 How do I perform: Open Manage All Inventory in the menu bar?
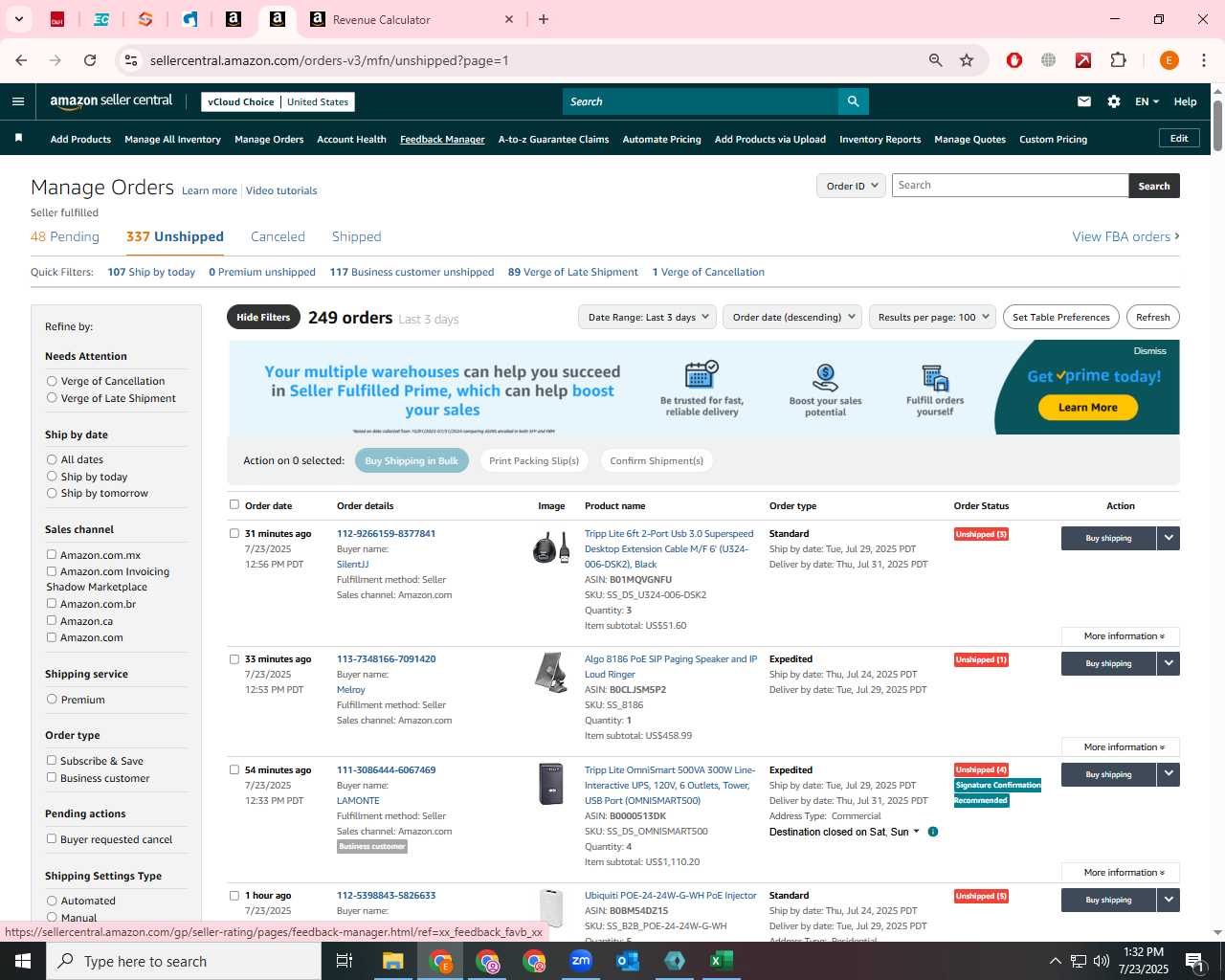point(172,139)
